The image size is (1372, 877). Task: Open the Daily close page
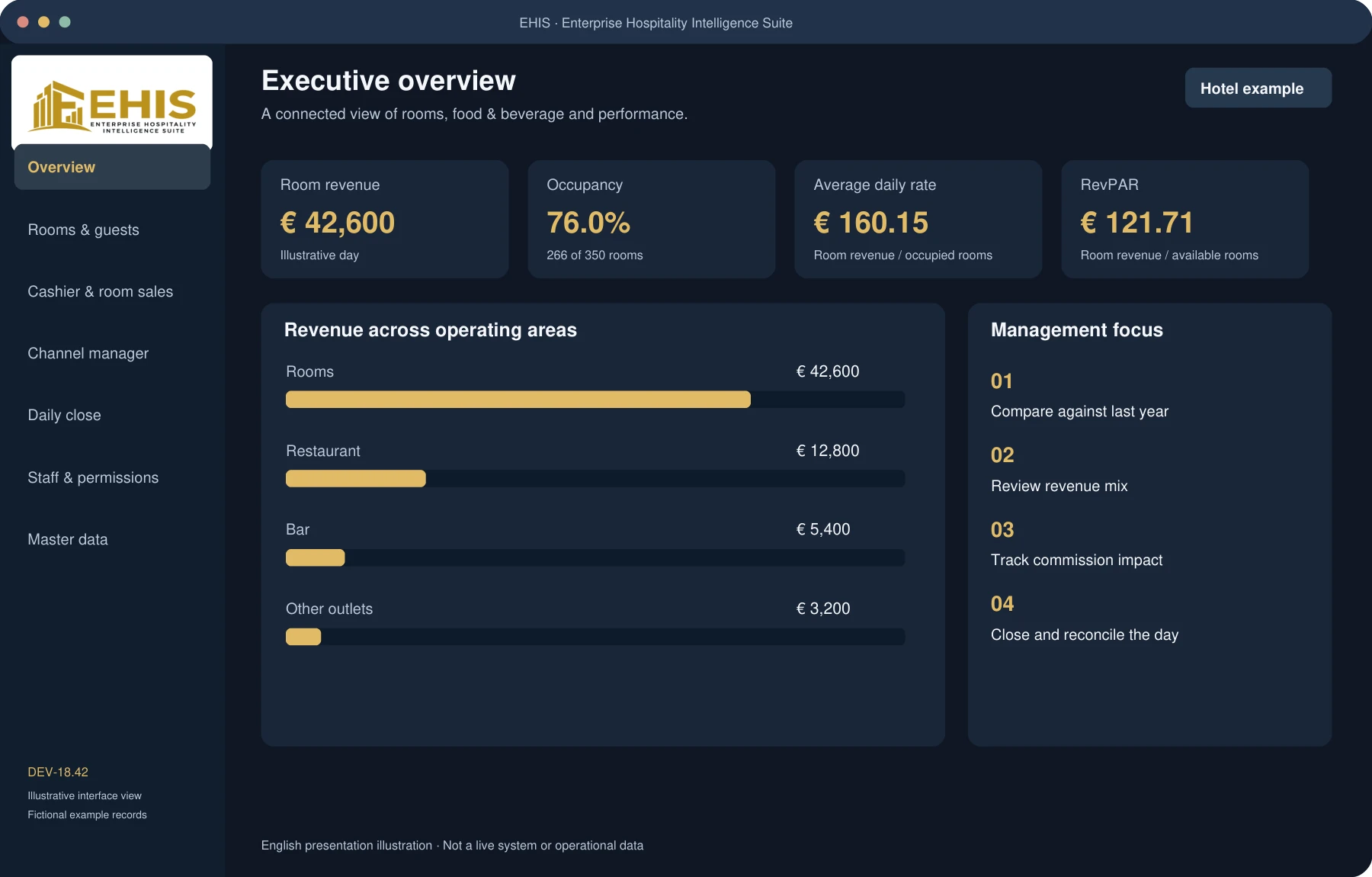tap(64, 415)
